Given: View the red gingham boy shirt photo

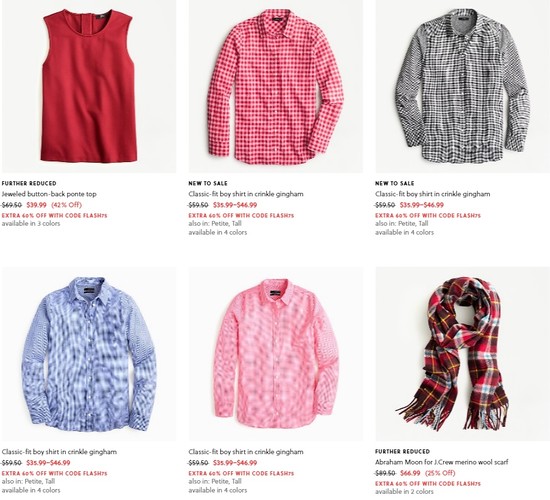Looking at the screenshot, I should click(x=276, y=86).
